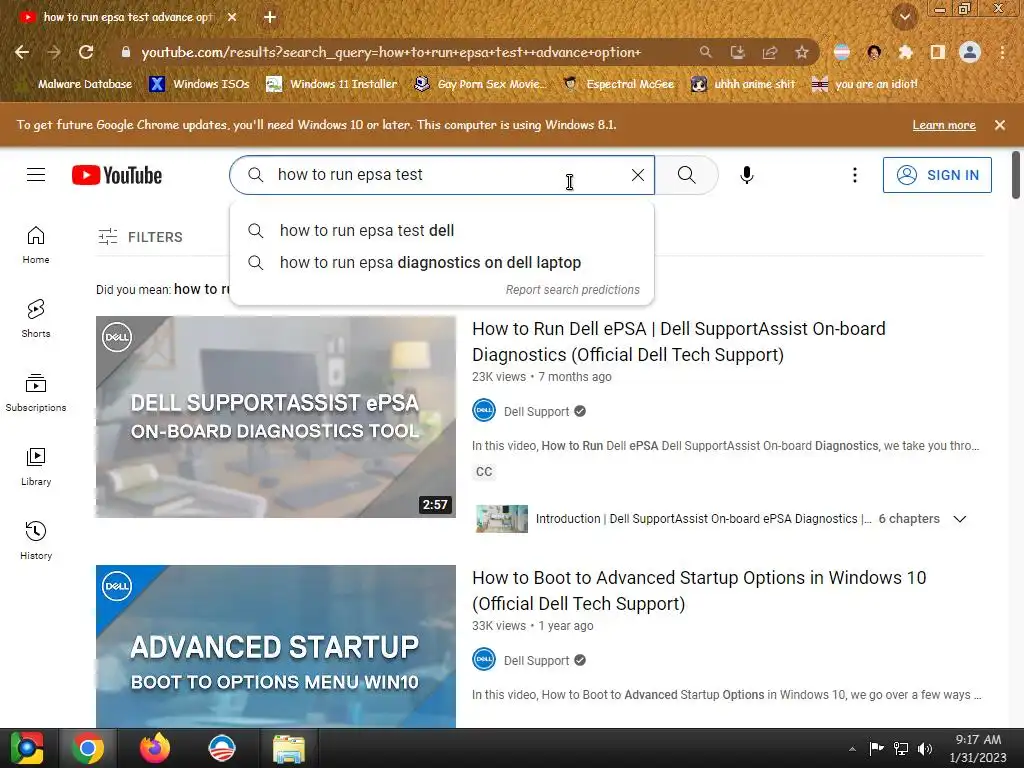
Task: Open Shorts in the YouTube sidebar
Action: pyautogui.click(x=36, y=319)
